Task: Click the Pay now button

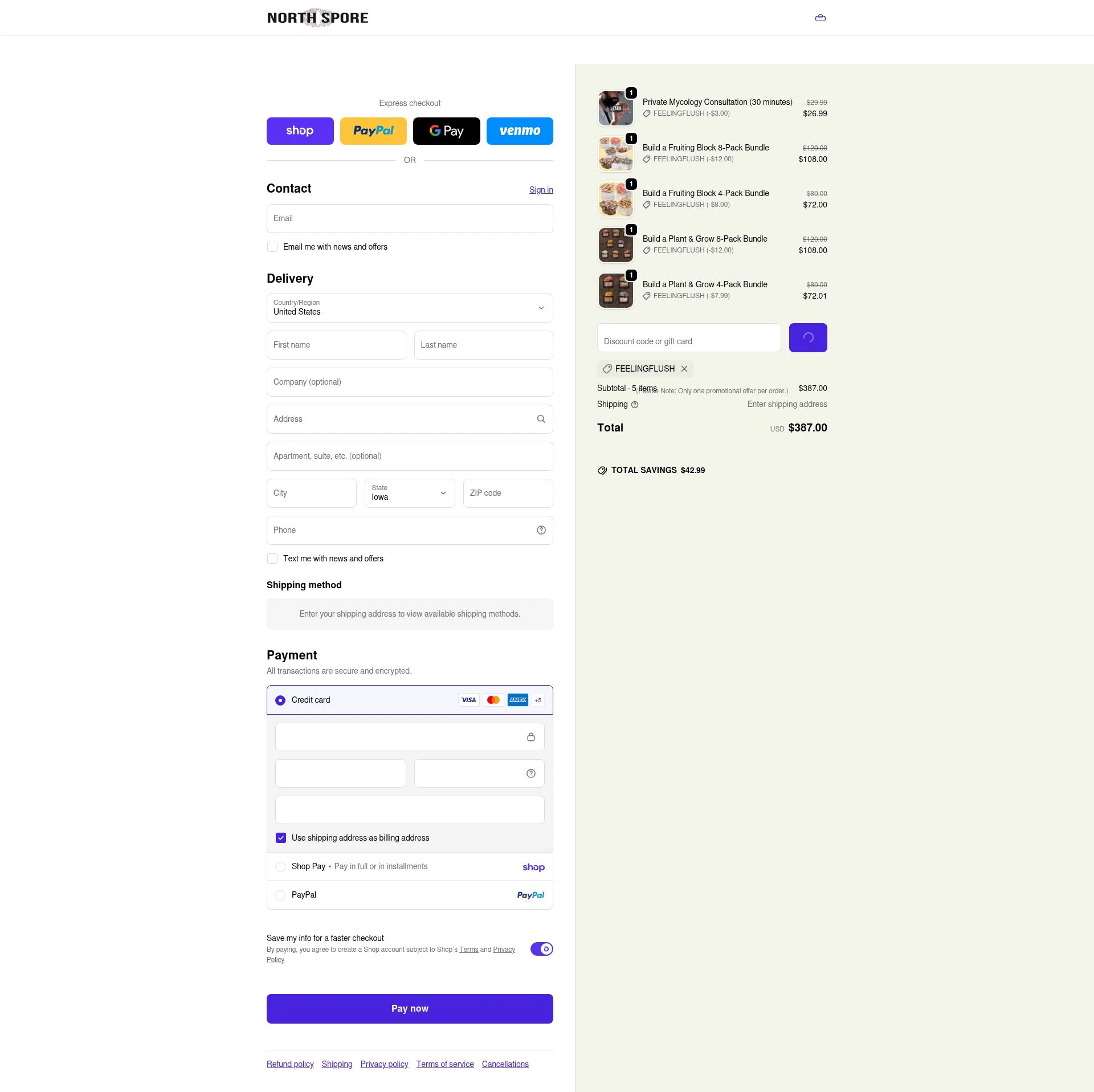Action: pyautogui.click(x=410, y=1009)
